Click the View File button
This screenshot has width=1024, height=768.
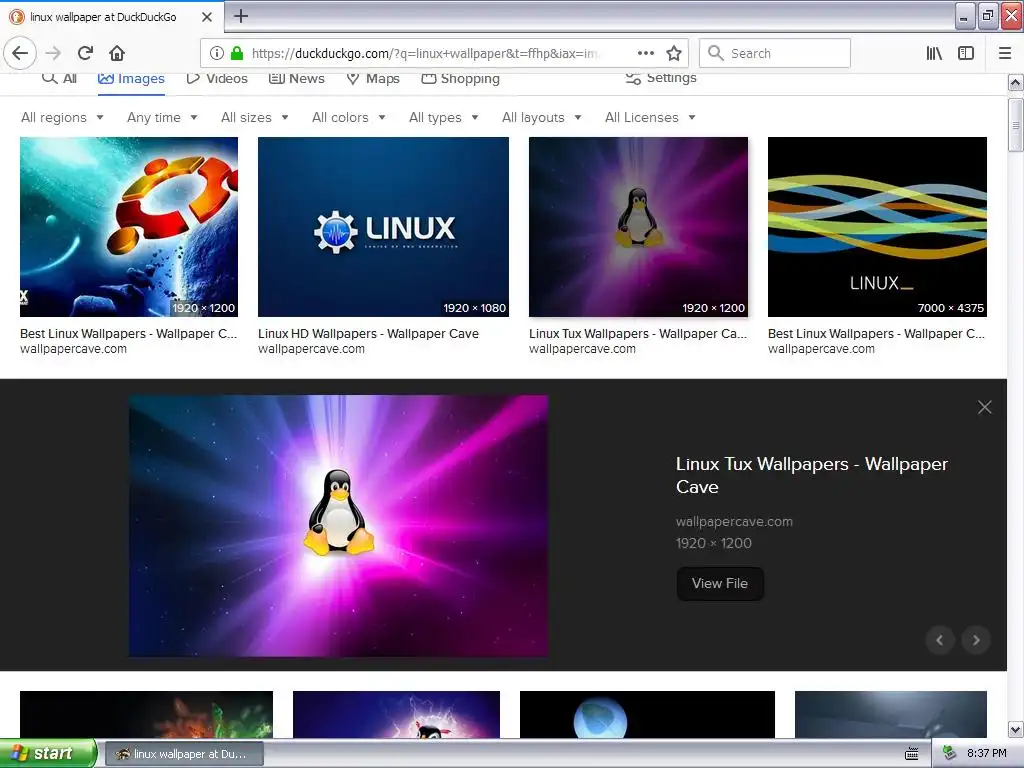click(720, 583)
